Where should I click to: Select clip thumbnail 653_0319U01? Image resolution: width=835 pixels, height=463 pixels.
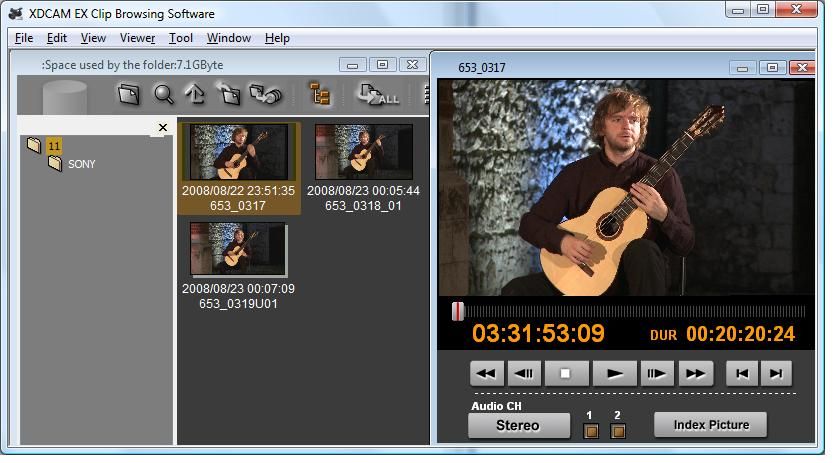point(239,249)
